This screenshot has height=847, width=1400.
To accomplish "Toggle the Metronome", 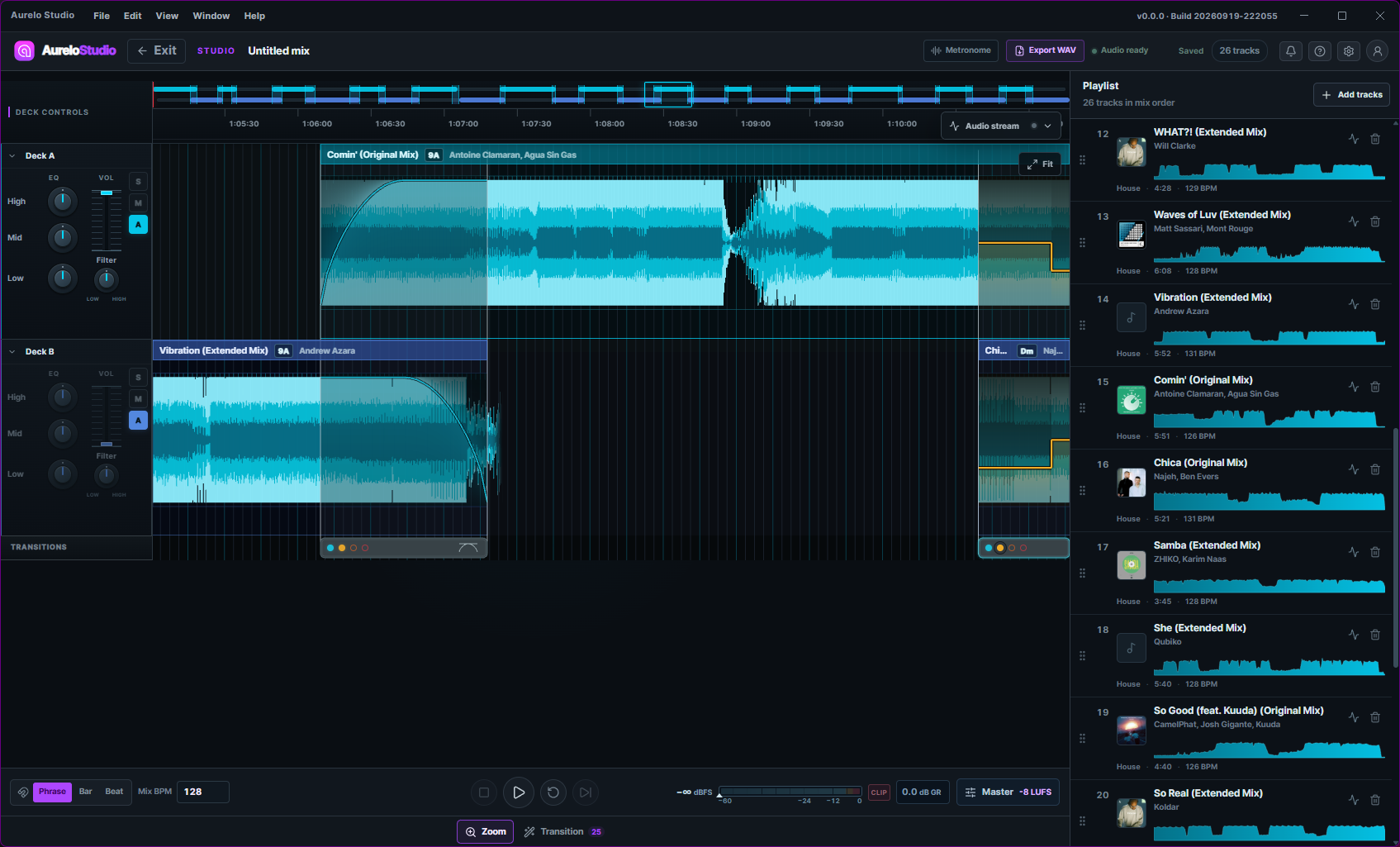I will coord(961,50).
